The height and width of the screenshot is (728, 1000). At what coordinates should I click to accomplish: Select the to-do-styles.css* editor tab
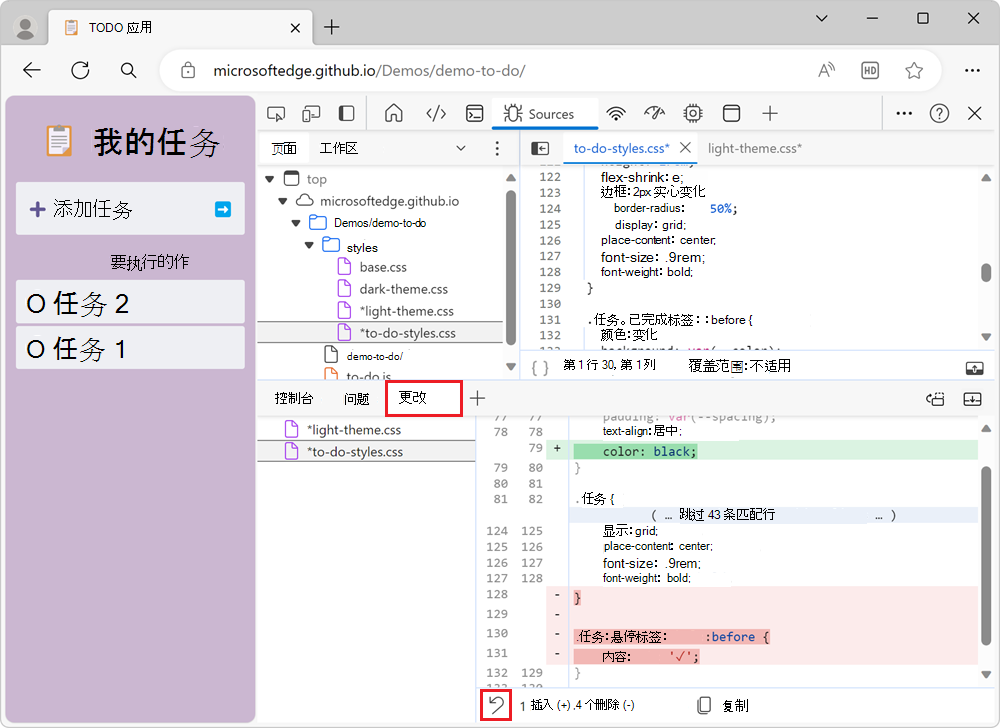click(x=621, y=149)
